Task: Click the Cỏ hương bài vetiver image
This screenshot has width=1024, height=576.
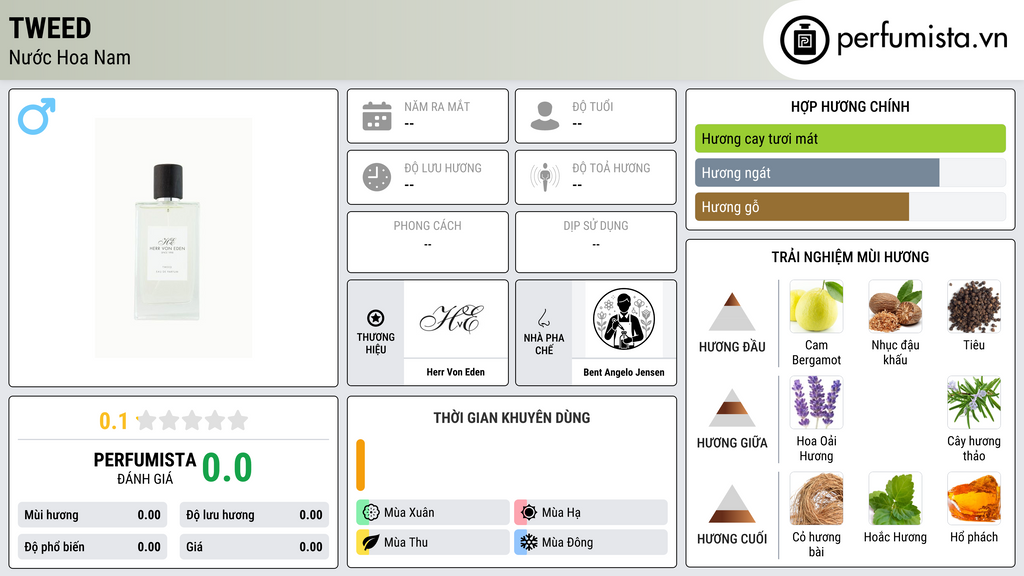Action: [x=816, y=499]
